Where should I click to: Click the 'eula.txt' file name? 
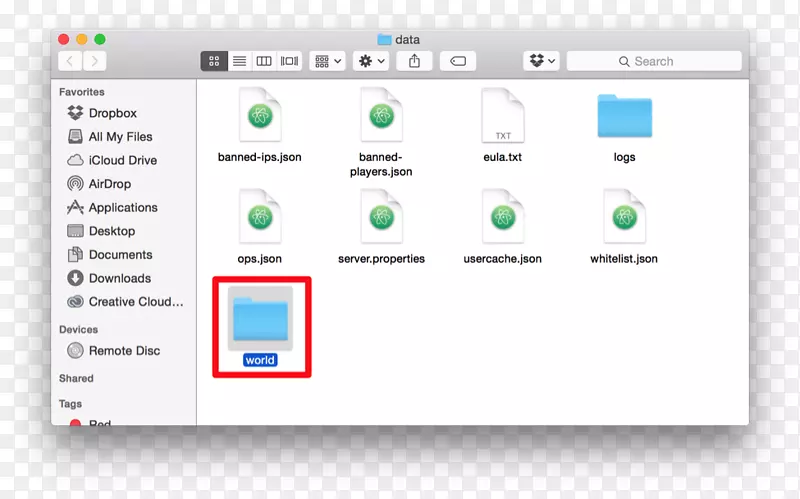(x=503, y=157)
